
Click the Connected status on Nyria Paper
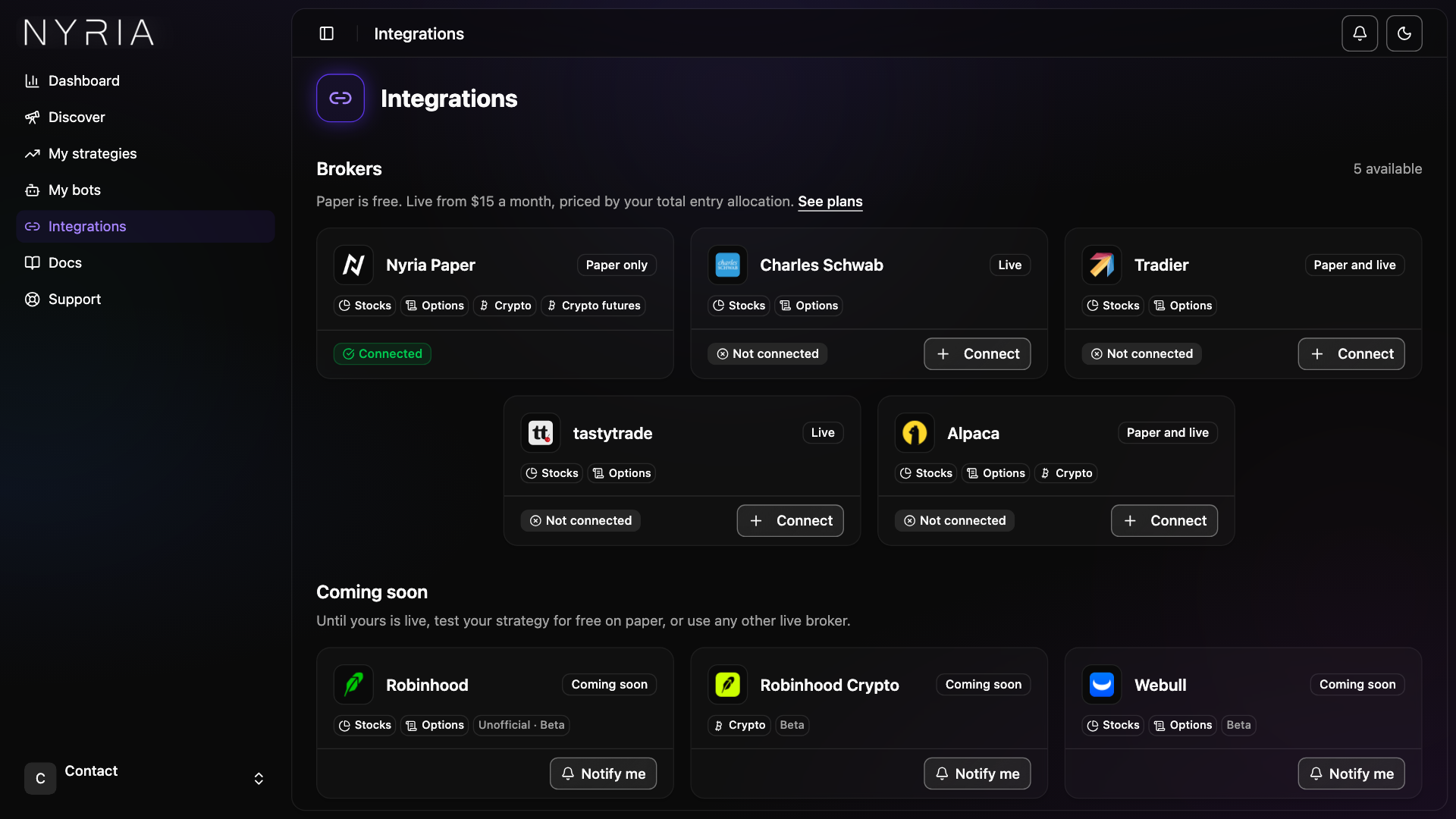[382, 354]
